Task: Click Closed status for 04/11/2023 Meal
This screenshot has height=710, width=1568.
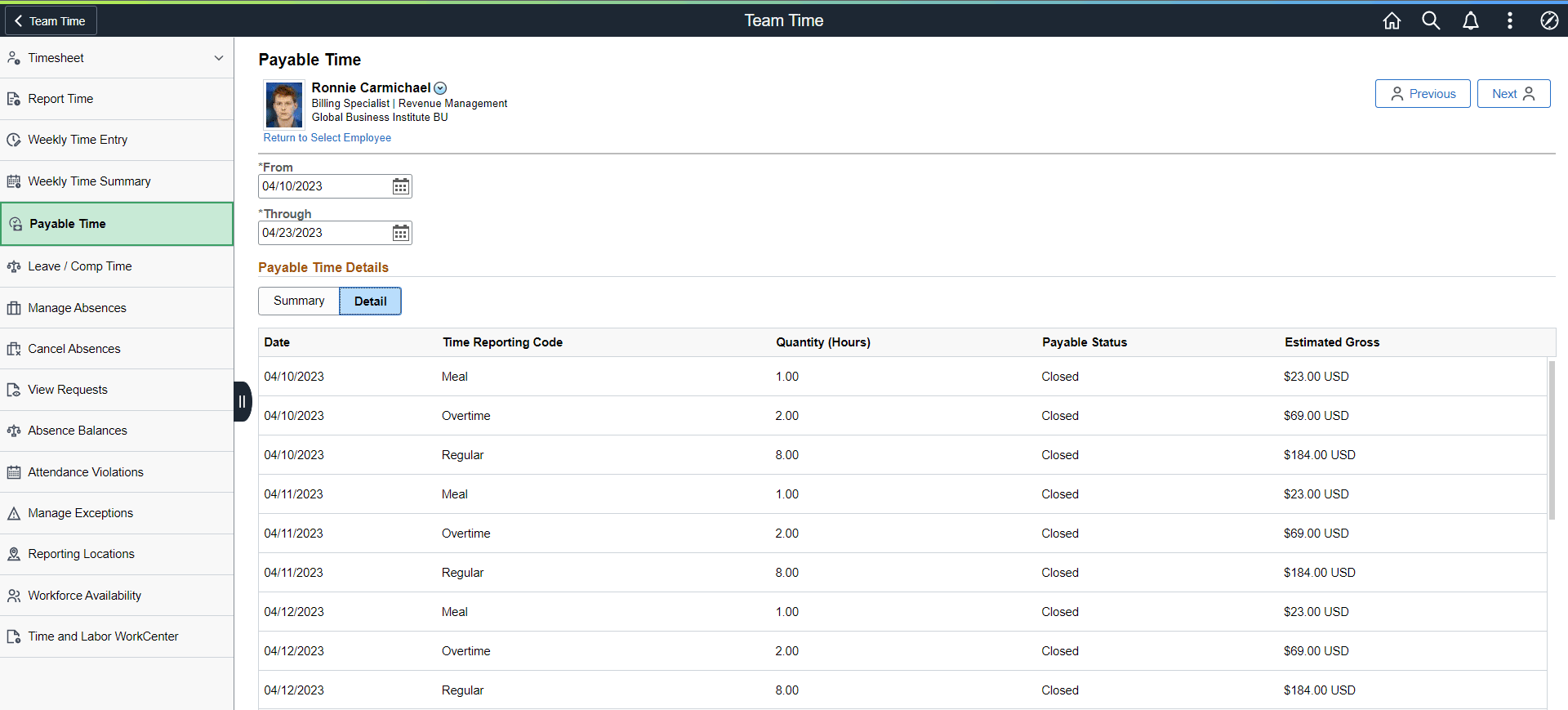Action: pos(1060,494)
